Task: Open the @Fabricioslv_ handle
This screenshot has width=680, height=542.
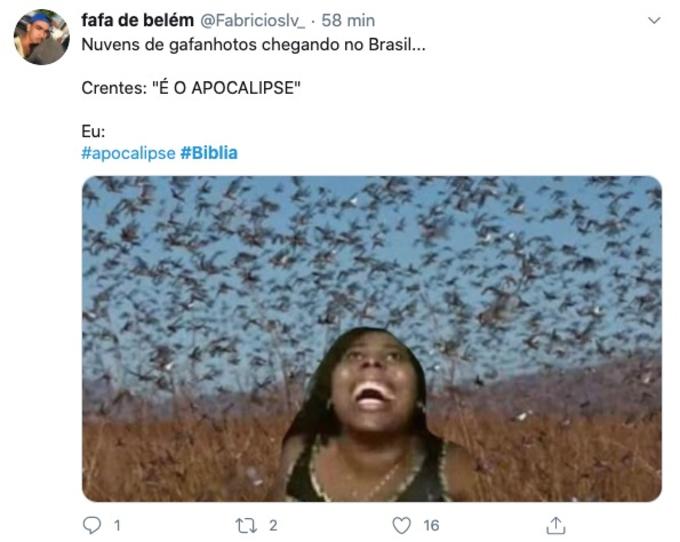Action: click(252, 20)
